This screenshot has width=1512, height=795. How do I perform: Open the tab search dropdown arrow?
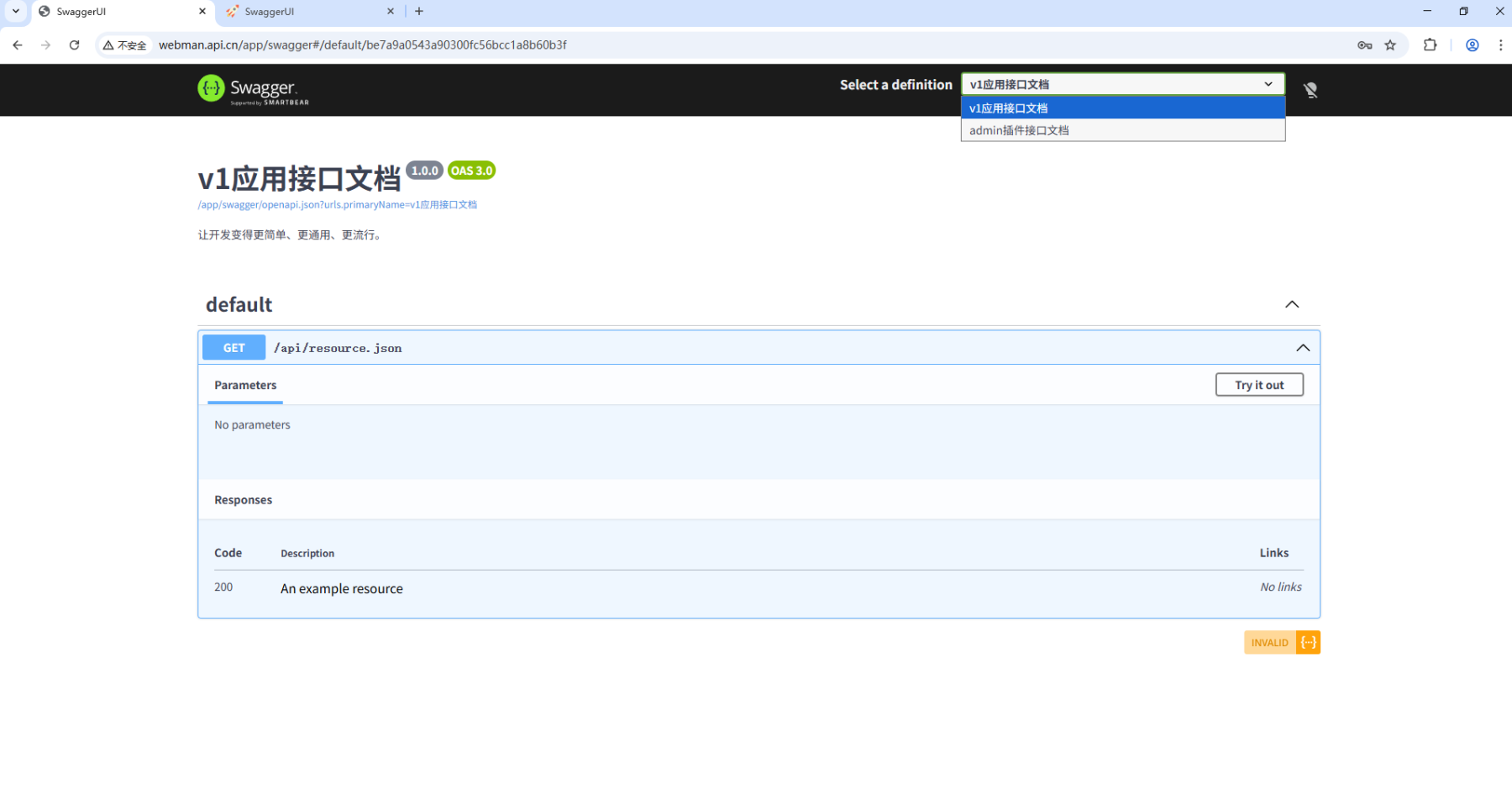15,12
